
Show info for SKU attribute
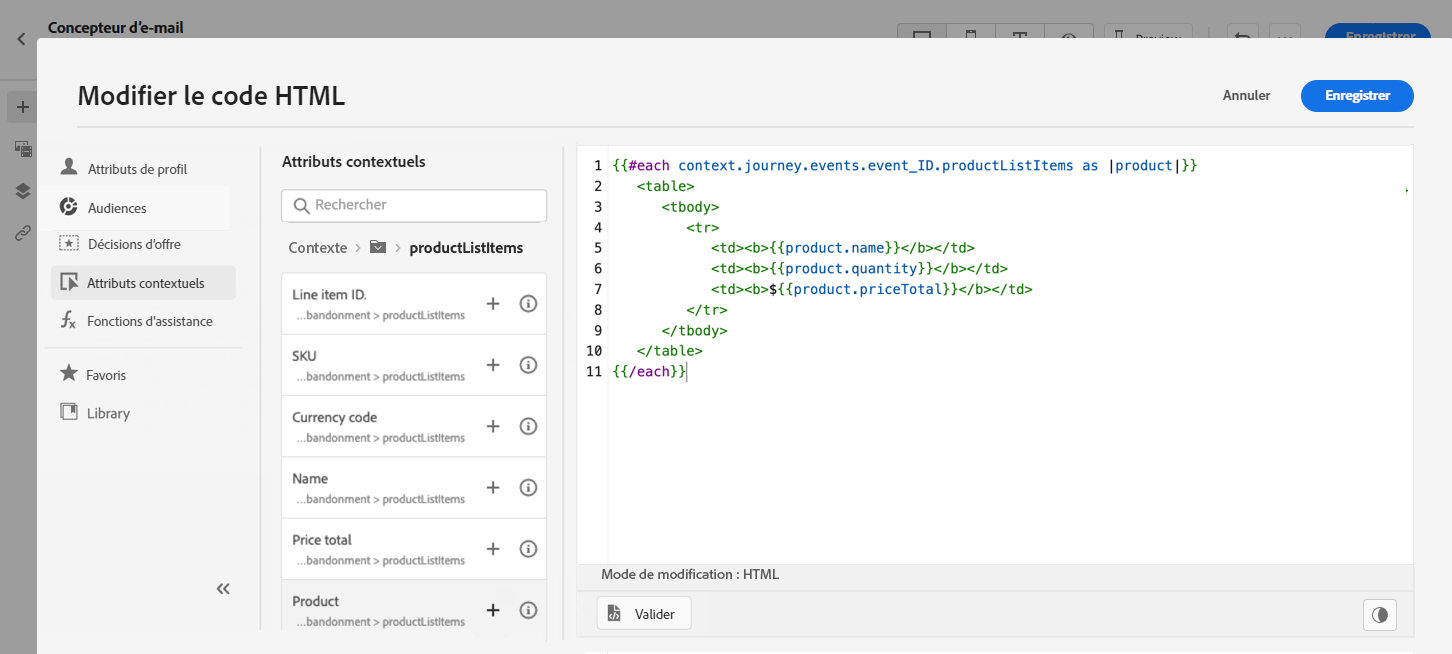point(529,365)
